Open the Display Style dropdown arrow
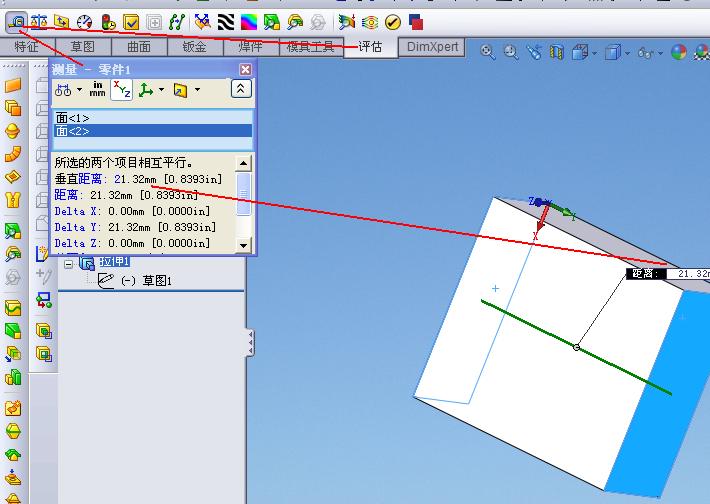This screenshot has height=504, width=710. pos(628,53)
